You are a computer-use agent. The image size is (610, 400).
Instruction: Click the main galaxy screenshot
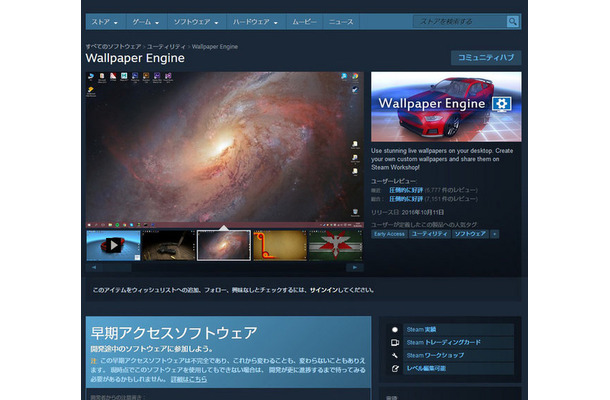coord(225,149)
